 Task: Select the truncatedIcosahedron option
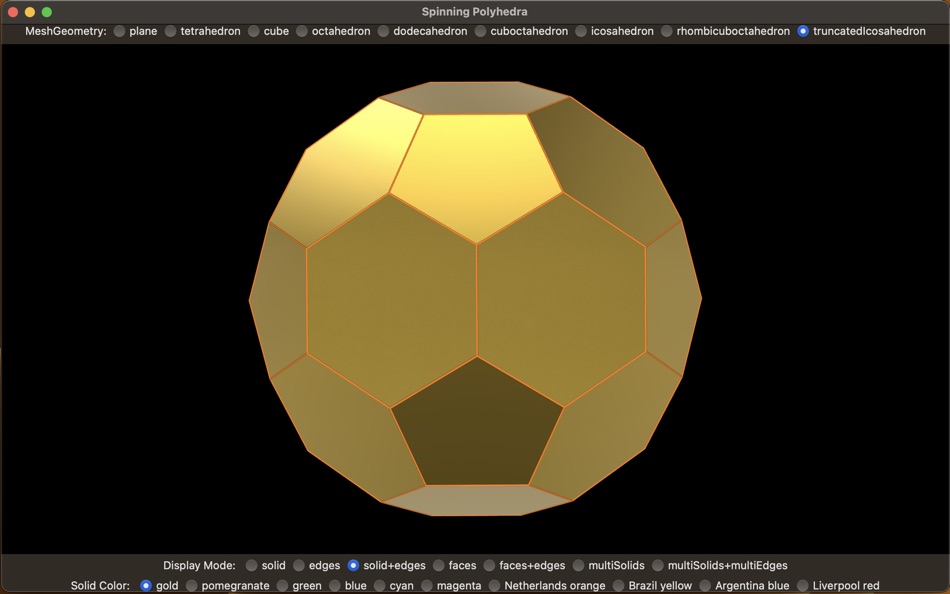(801, 31)
